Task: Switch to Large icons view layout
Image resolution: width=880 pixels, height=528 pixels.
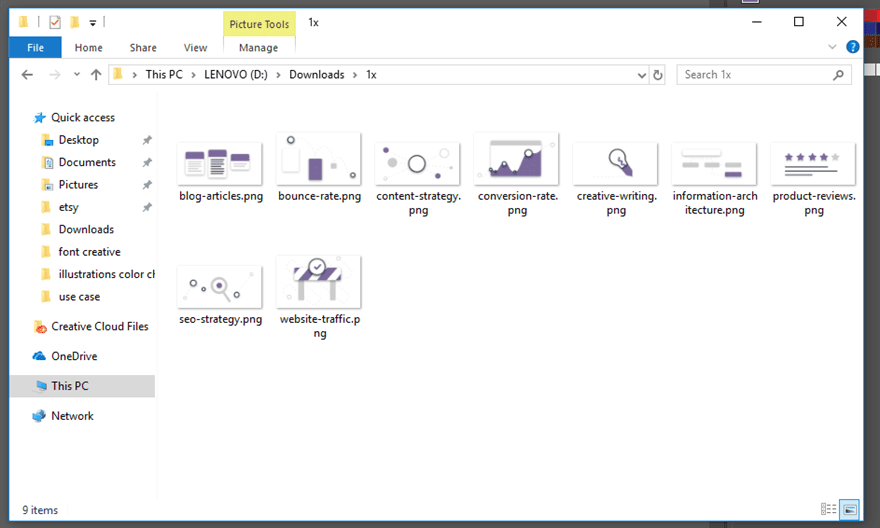Action: coord(849,510)
